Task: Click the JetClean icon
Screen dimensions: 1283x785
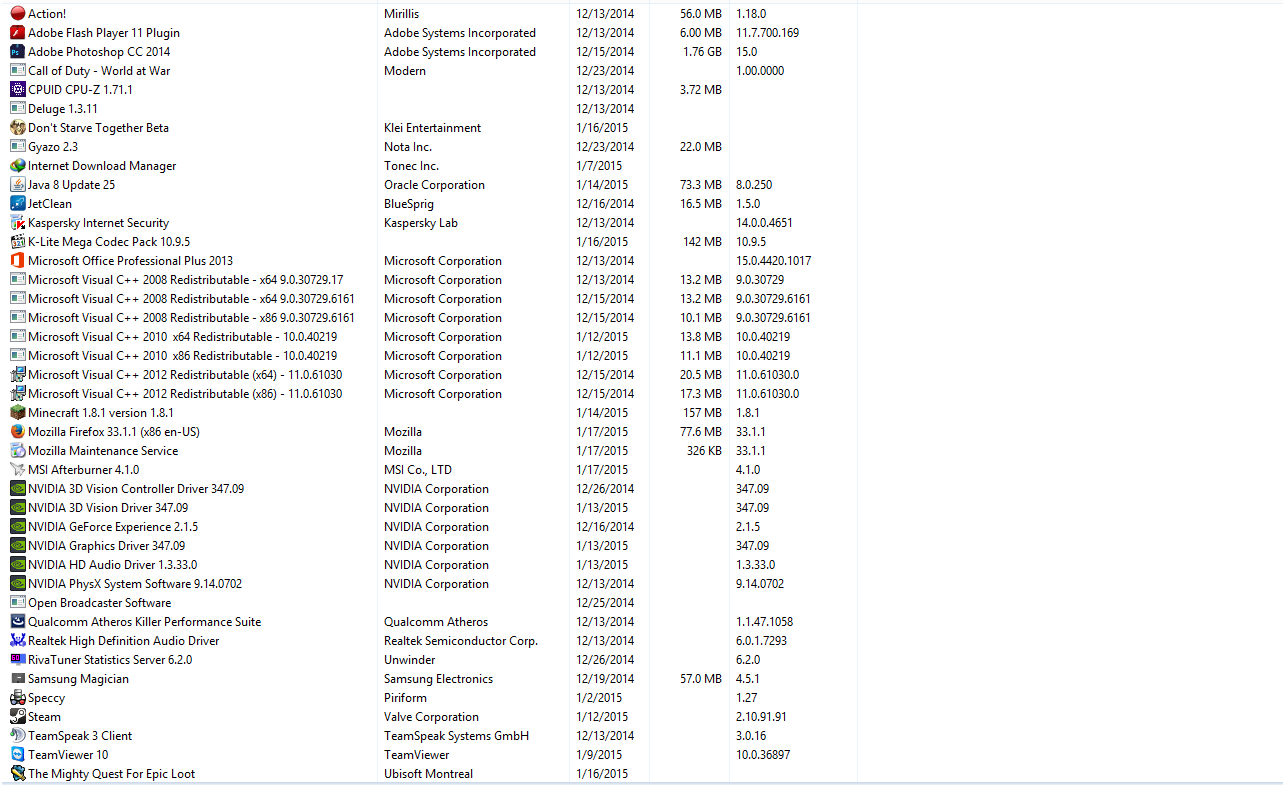Action: click(x=18, y=204)
